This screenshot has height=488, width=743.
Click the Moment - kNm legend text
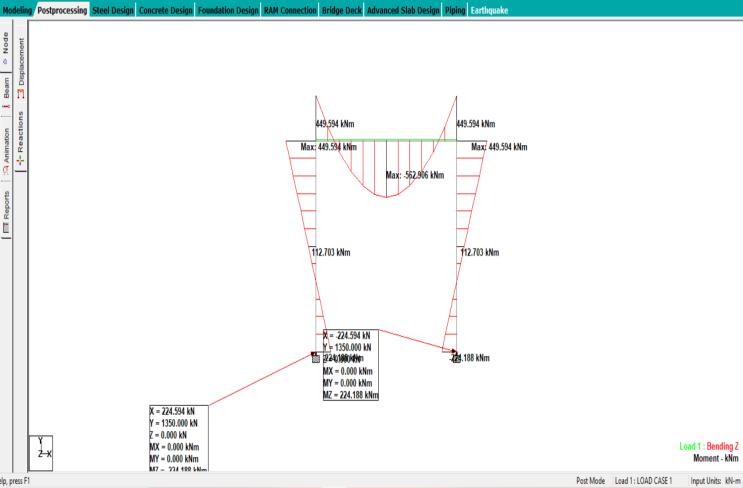pos(716,458)
